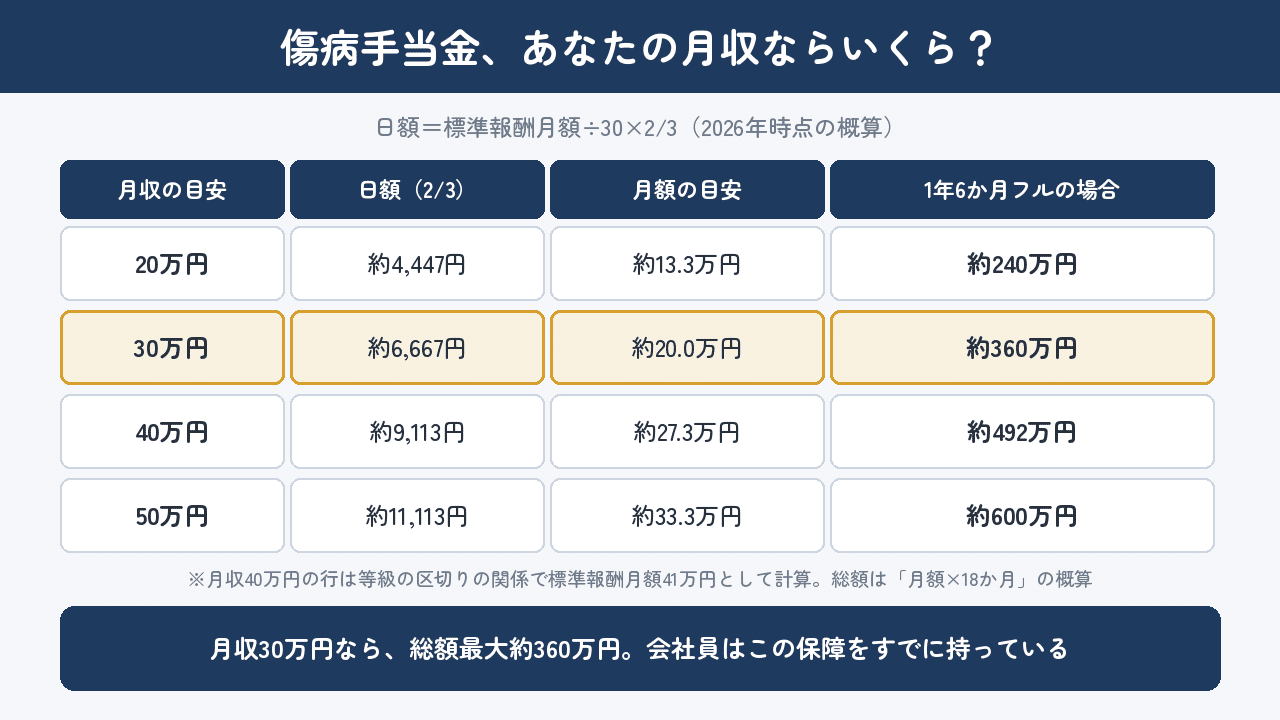
Task: Click the 約4,447円 daily amount cell
Action: point(417,264)
